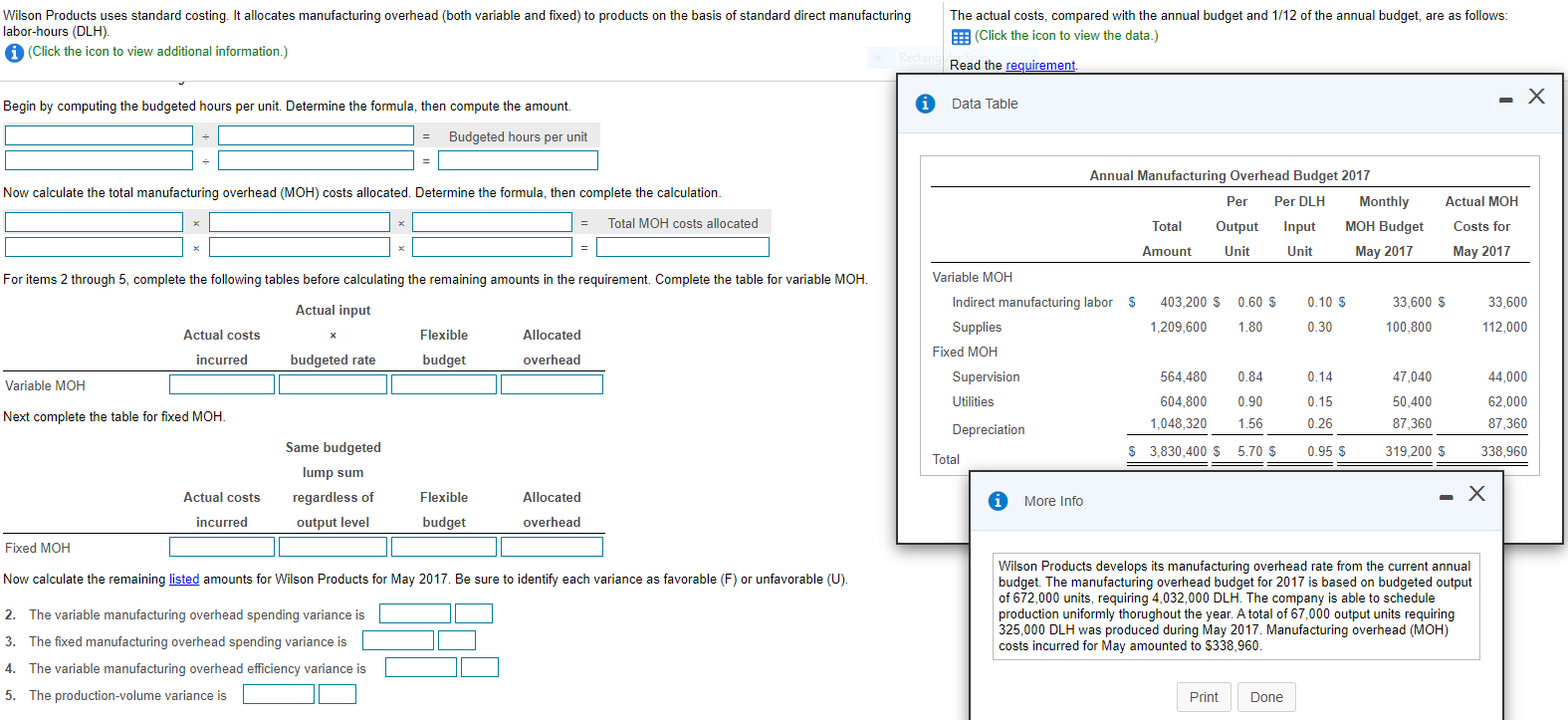Select second amount field for budgeted hours
The height and width of the screenshot is (720, 1568).
tap(316, 160)
